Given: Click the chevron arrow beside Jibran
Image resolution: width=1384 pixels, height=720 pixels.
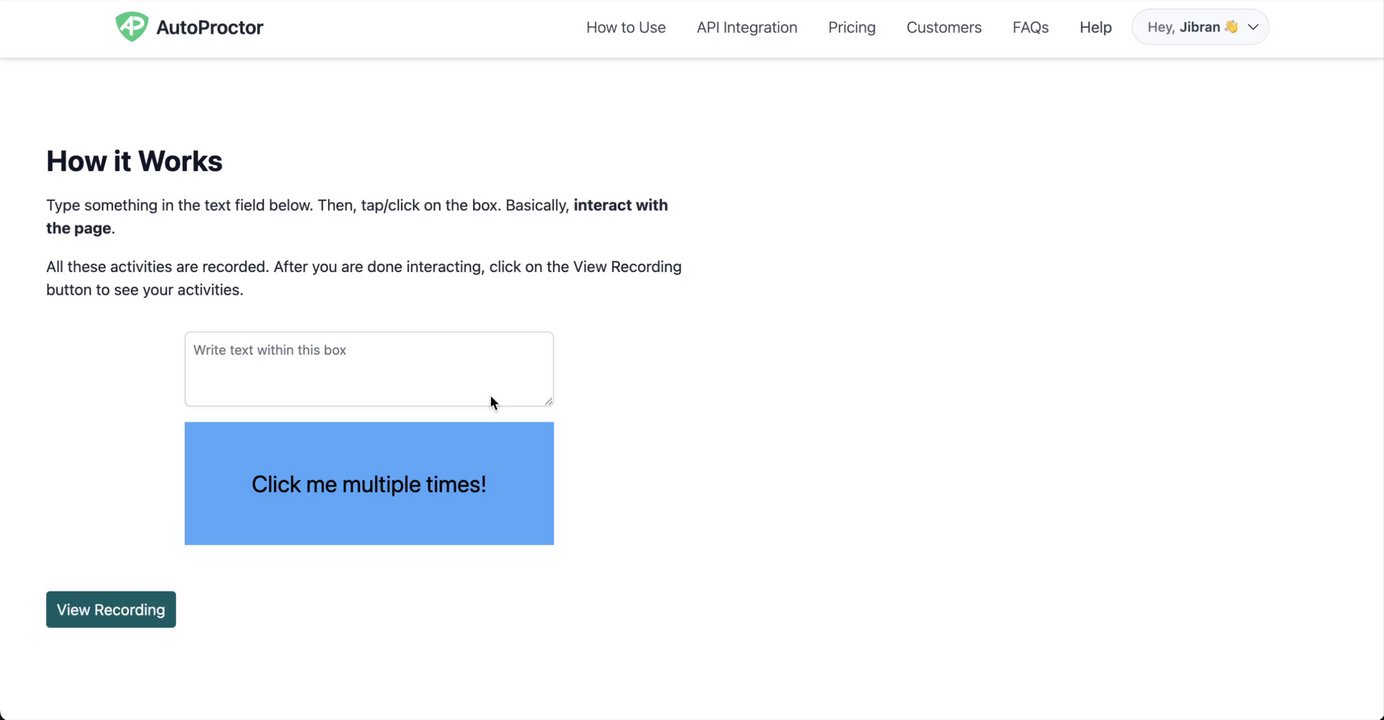Looking at the screenshot, I should 1253,28.
